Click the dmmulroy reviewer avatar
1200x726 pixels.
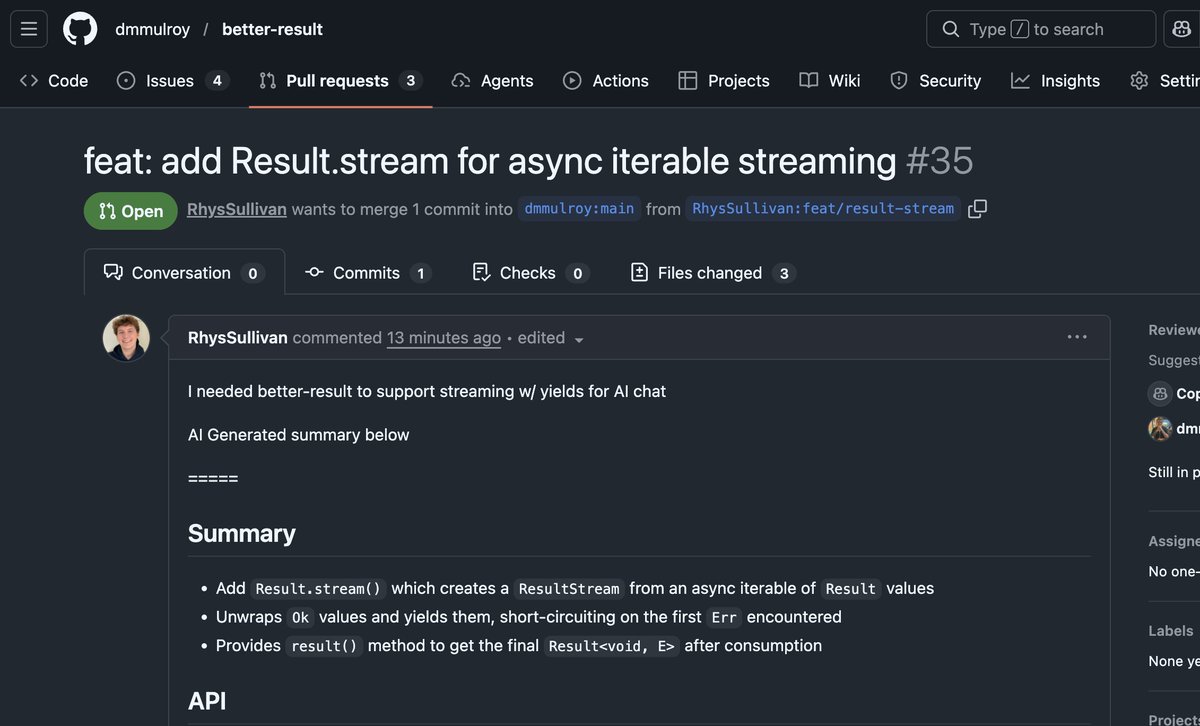click(1160, 428)
